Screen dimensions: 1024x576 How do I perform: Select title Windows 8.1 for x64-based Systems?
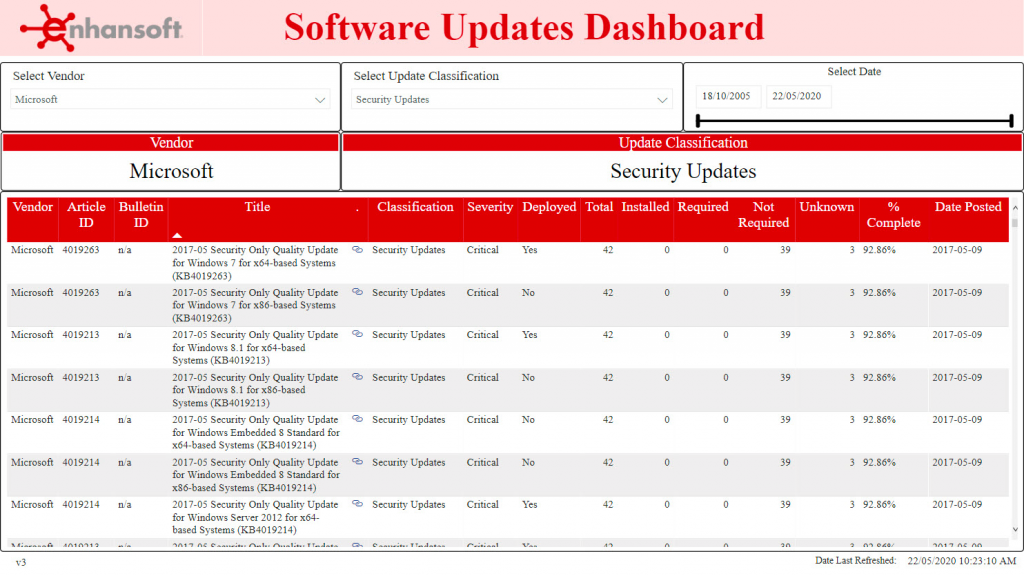(x=255, y=347)
